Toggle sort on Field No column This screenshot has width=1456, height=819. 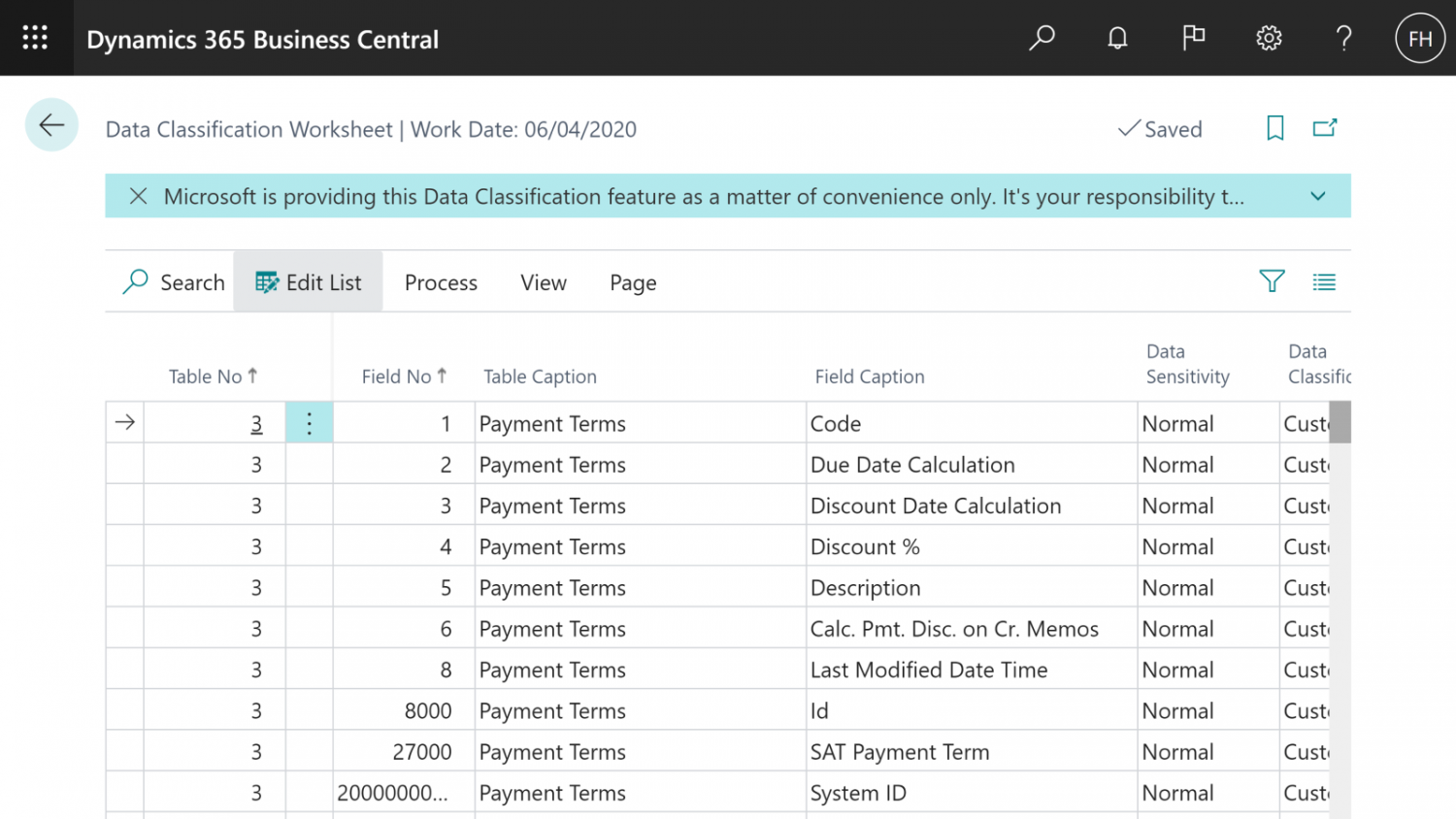click(404, 376)
